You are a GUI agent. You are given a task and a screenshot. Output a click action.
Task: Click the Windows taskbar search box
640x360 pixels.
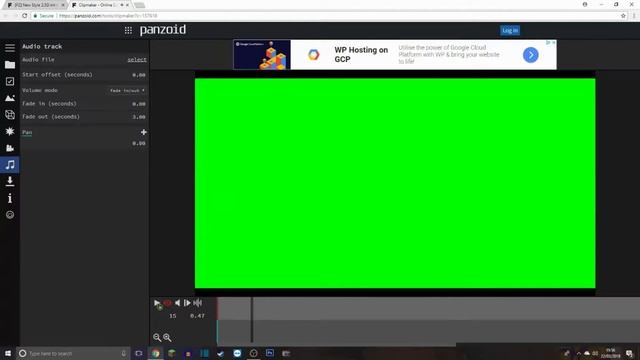click(x=73, y=353)
